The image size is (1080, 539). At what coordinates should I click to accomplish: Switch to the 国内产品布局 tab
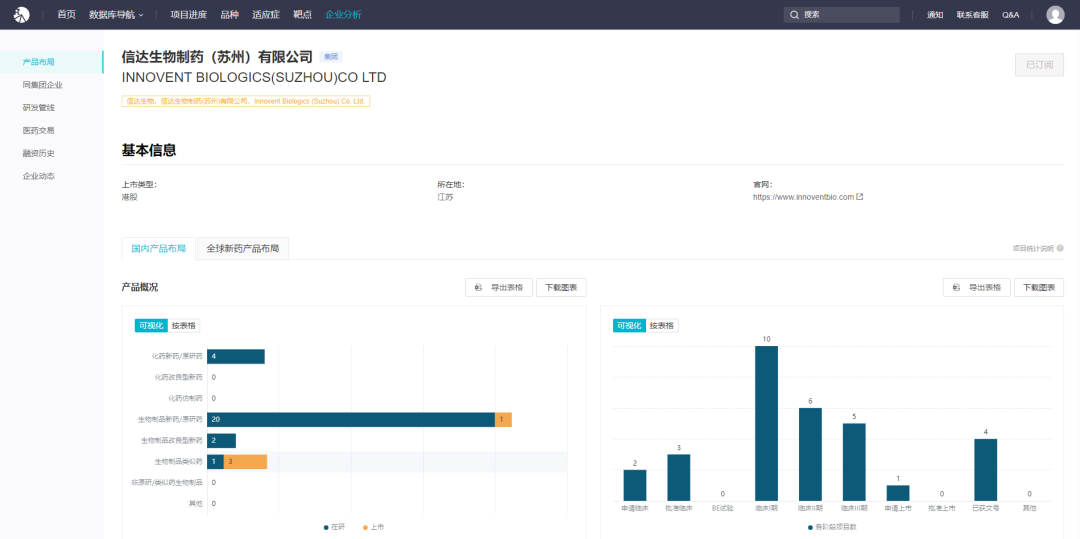tap(158, 249)
